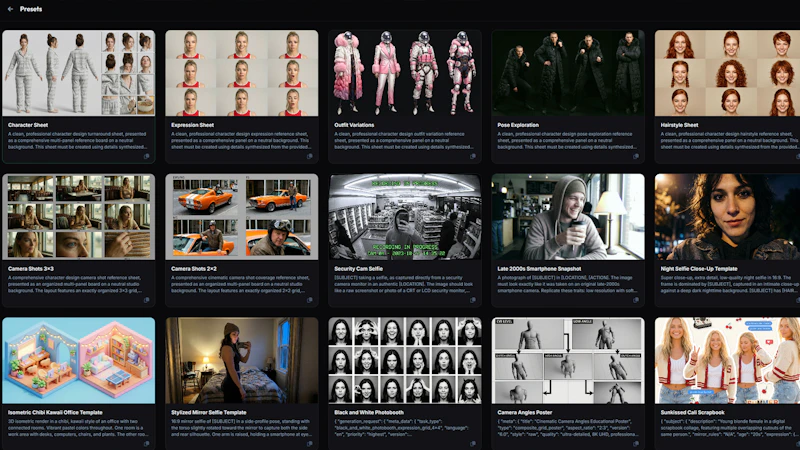800x450 pixels.
Task: Select the Outfit Variations astronaut thumbnail
Action: (405, 73)
